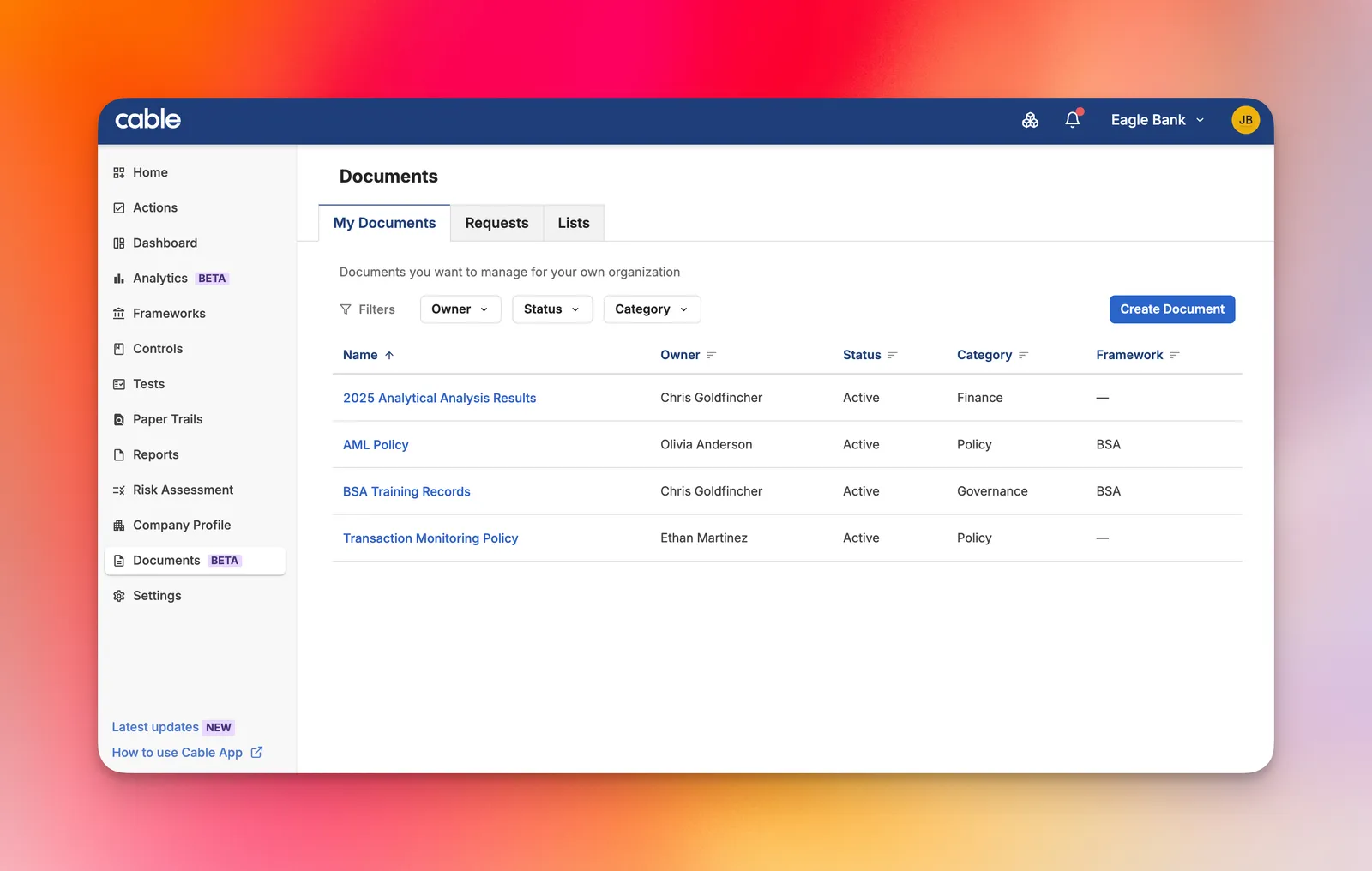Click the cubes icon in top bar
Image resolution: width=1372 pixels, height=871 pixels.
tap(1031, 120)
